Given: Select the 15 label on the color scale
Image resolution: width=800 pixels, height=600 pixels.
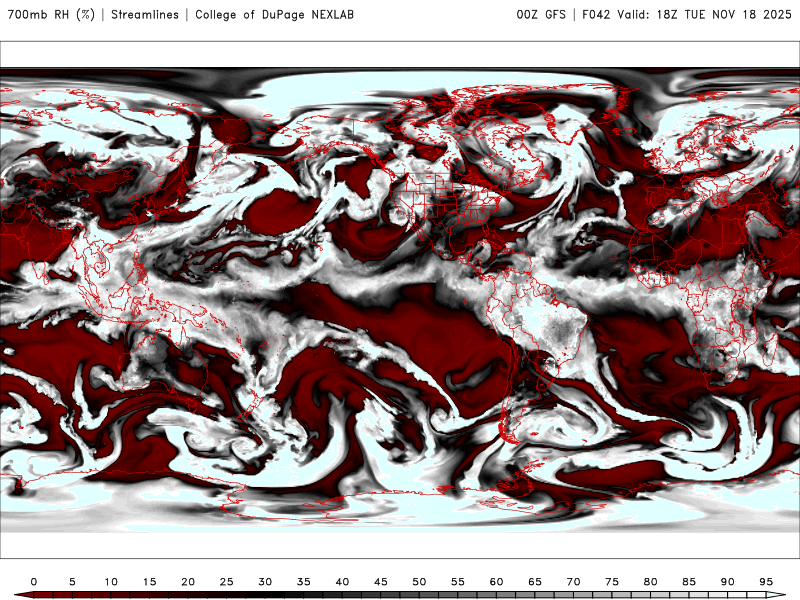Looking at the screenshot, I should 149,582.
